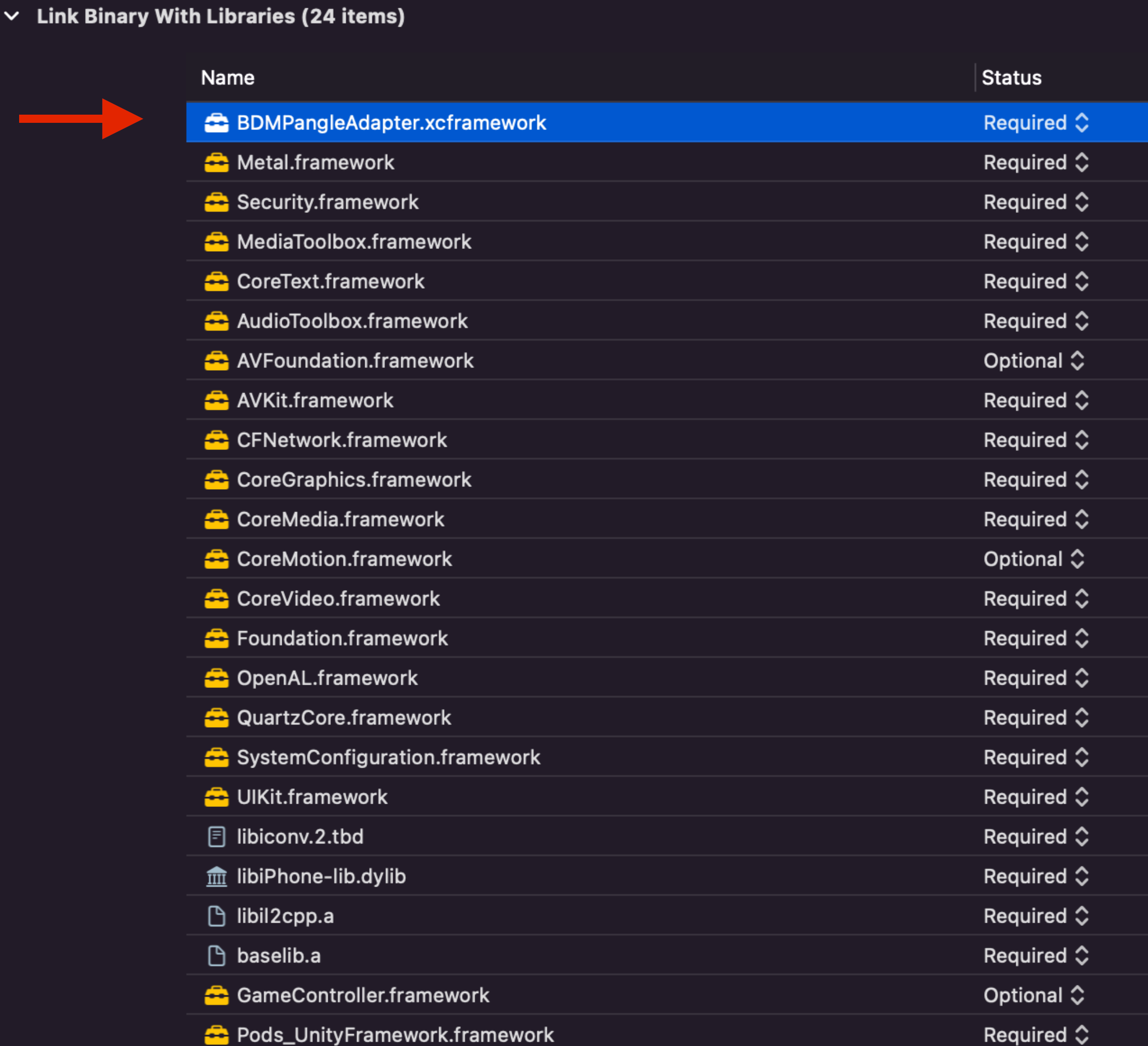Click the baselib.a file icon
Viewport: 1148px width, 1046px height.
pos(216,956)
